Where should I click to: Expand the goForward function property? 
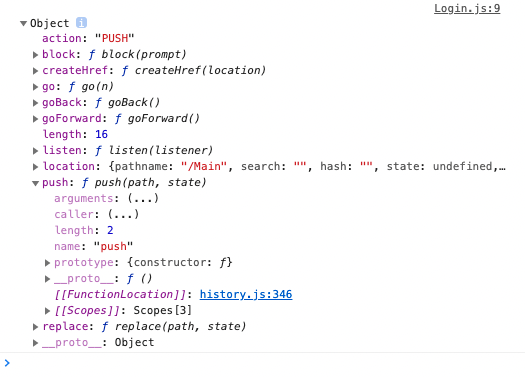35,119
